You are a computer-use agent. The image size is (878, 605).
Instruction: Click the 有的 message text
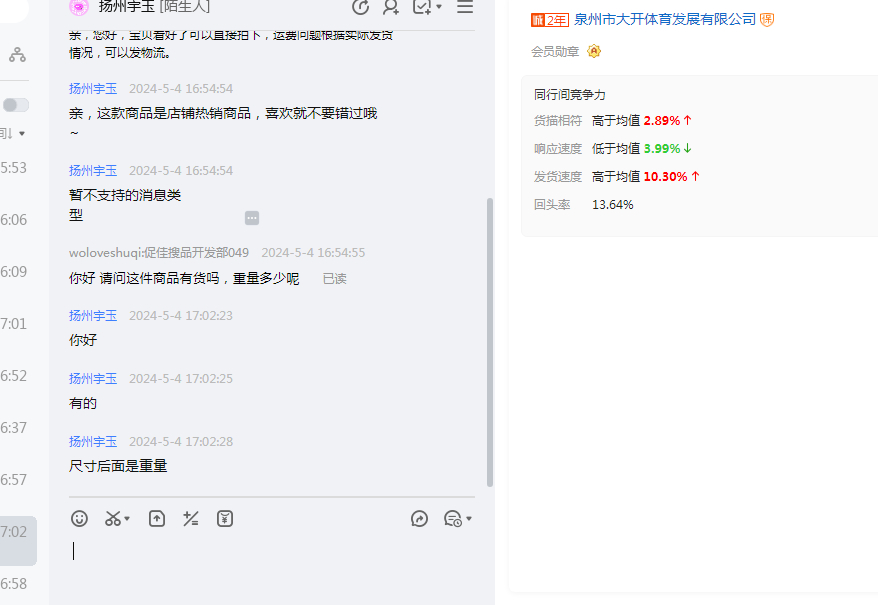83,403
